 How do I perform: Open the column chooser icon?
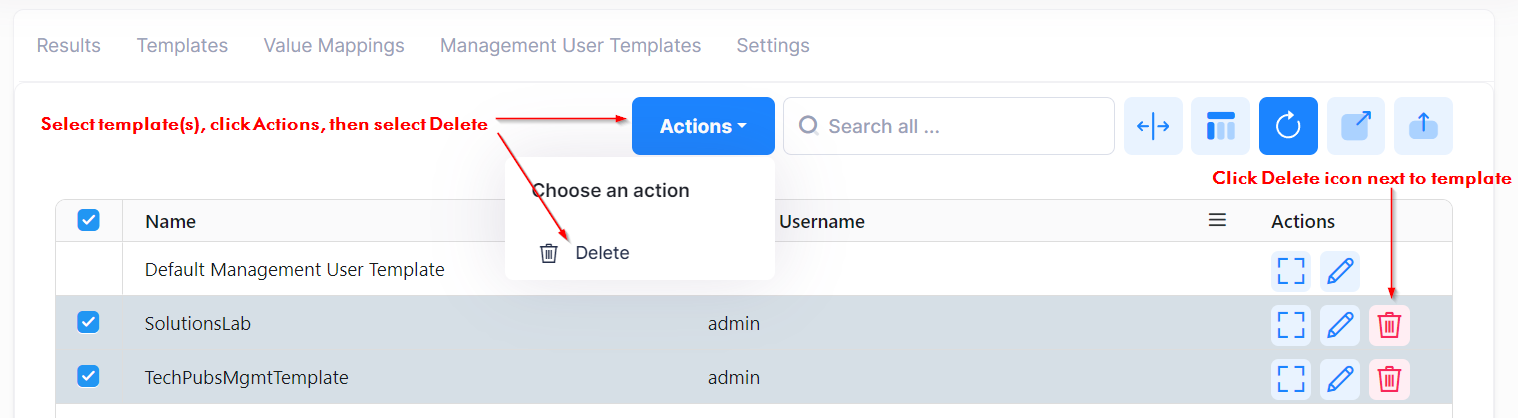[1220, 126]
